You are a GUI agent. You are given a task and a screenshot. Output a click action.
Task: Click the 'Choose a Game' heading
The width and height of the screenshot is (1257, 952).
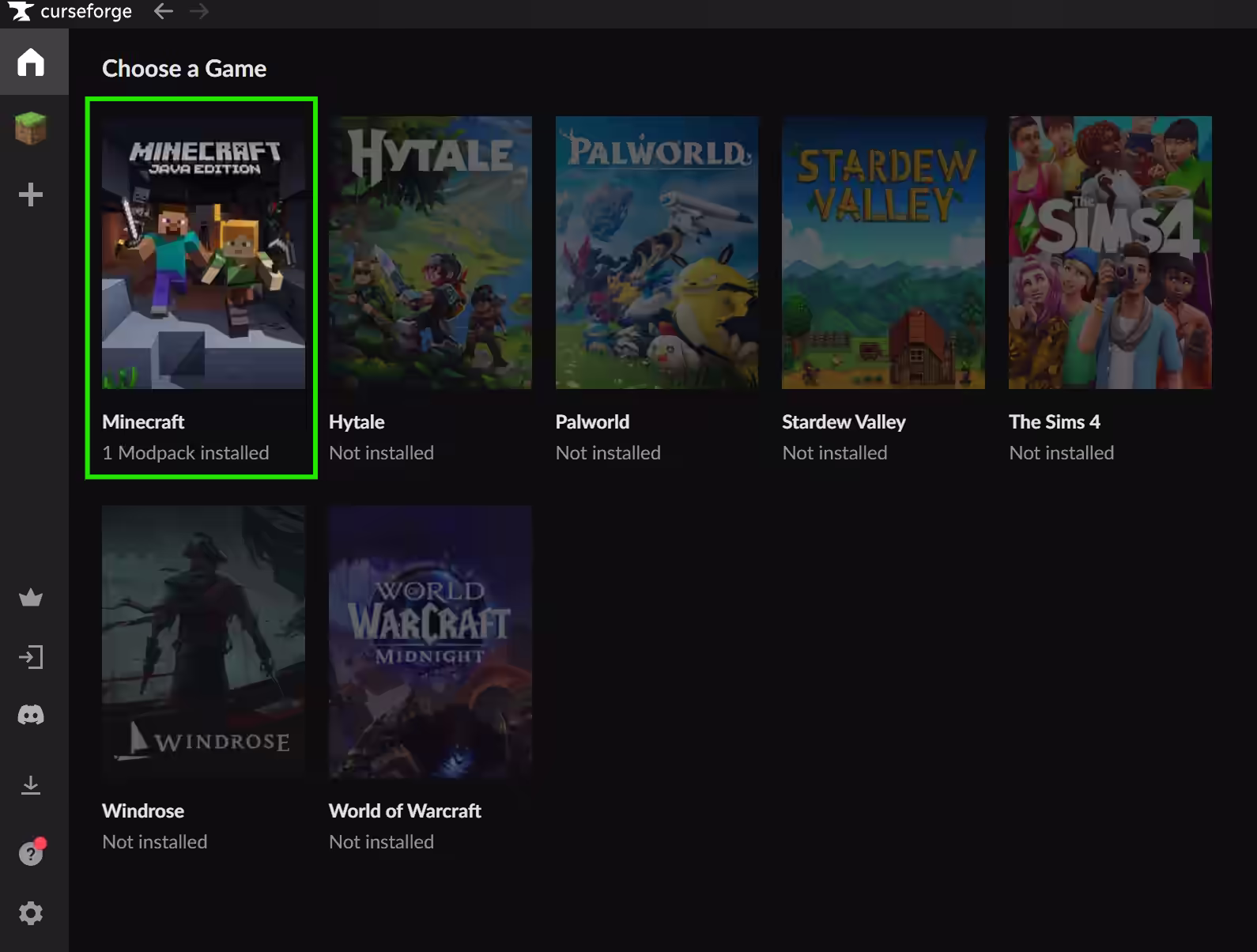pos(184,69)
